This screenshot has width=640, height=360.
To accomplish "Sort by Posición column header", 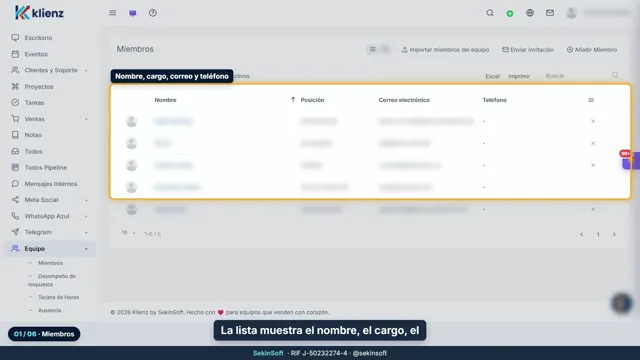I will pos(312,100).
